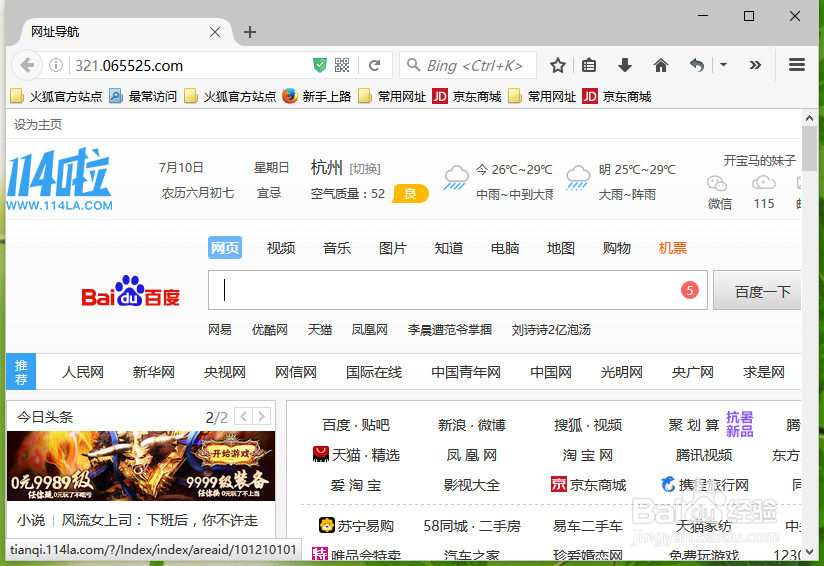824x566 pixels.
Task: Bookmark this page with the star icon
Action: tap(558, 65)
